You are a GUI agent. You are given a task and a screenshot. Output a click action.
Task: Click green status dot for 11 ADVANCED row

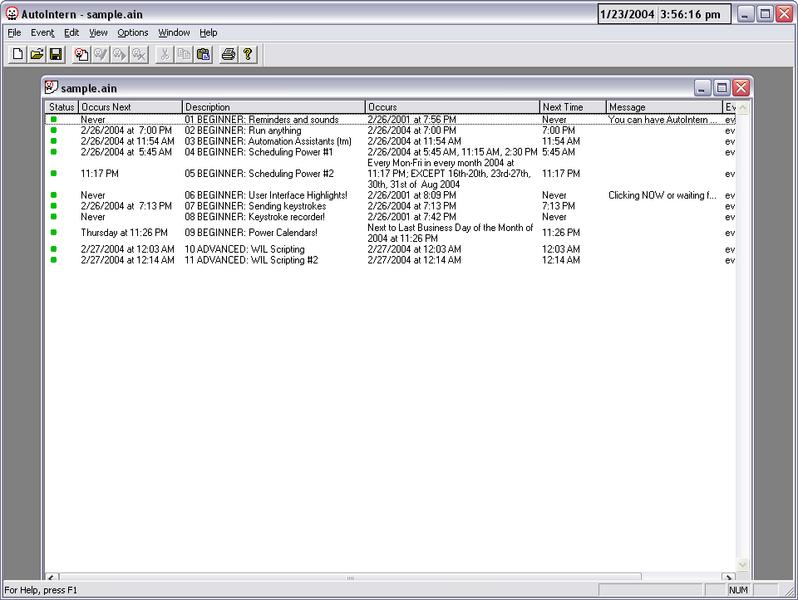[54, 260]
